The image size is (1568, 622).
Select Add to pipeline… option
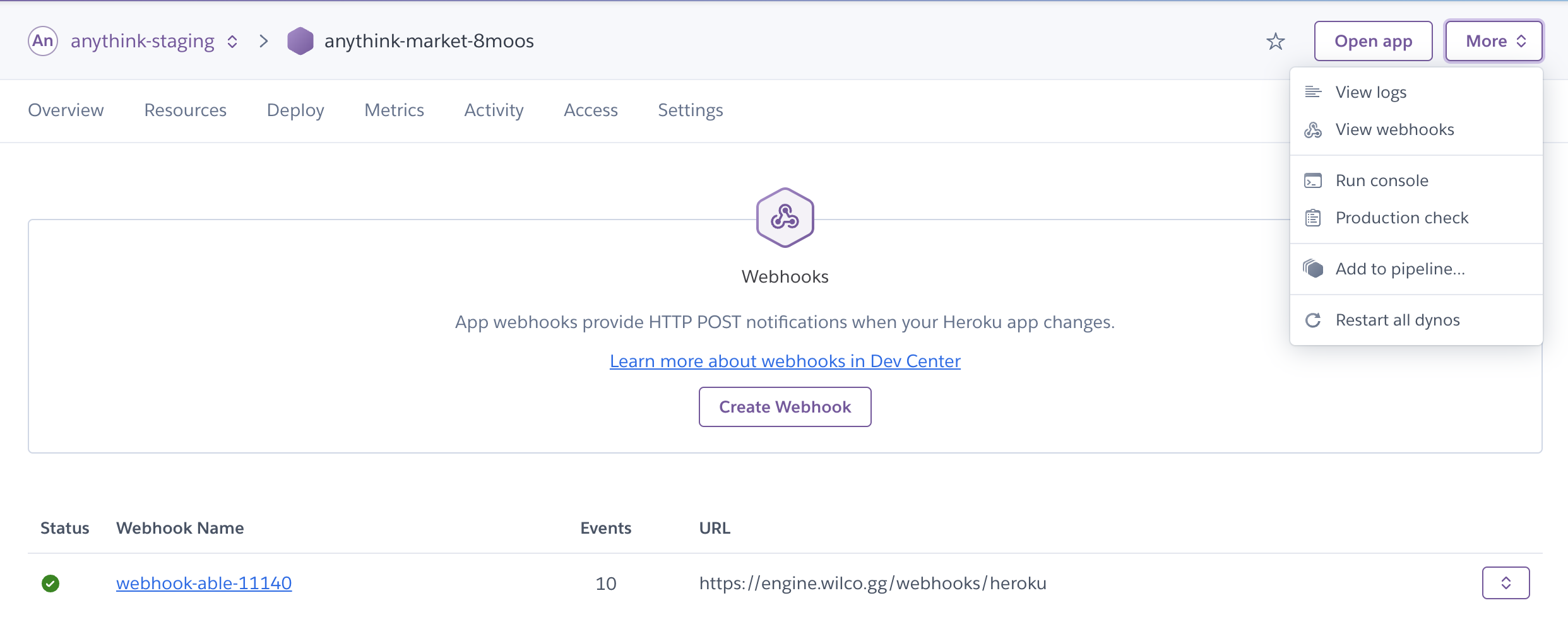(x=1417, y=269)
